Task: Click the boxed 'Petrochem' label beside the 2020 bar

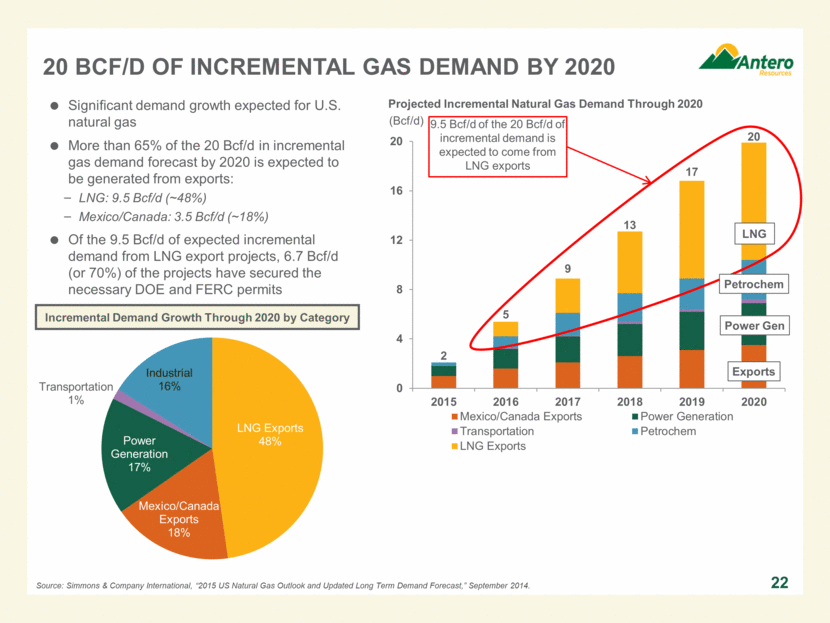Action: pyautogui.click(x=754, y=284)
